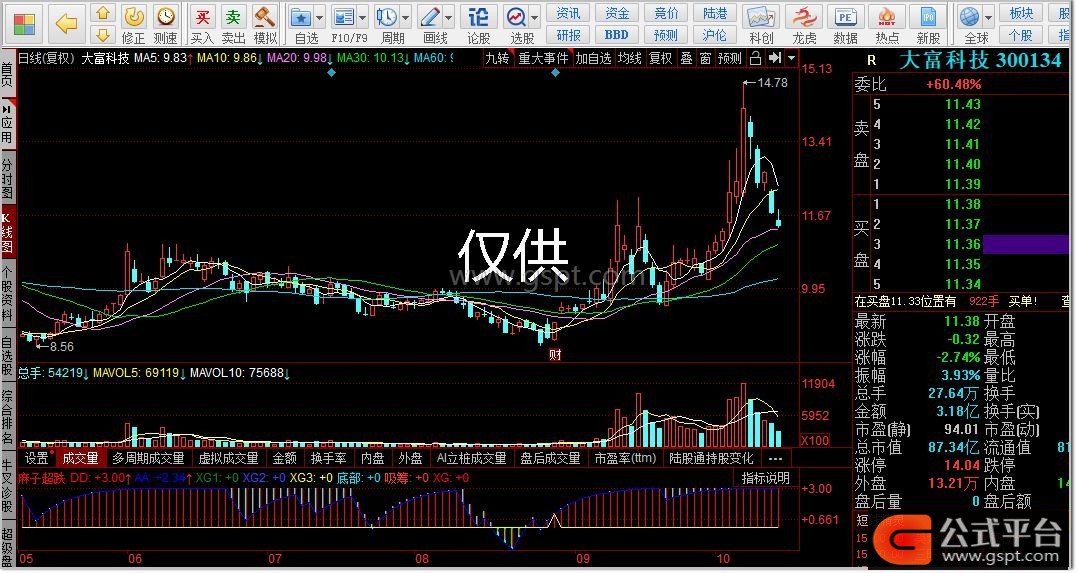Screen dimensions: 1078x573
Task: Open chart toolbar overflow dropdown triangle
Action: [x=792, y=58]
